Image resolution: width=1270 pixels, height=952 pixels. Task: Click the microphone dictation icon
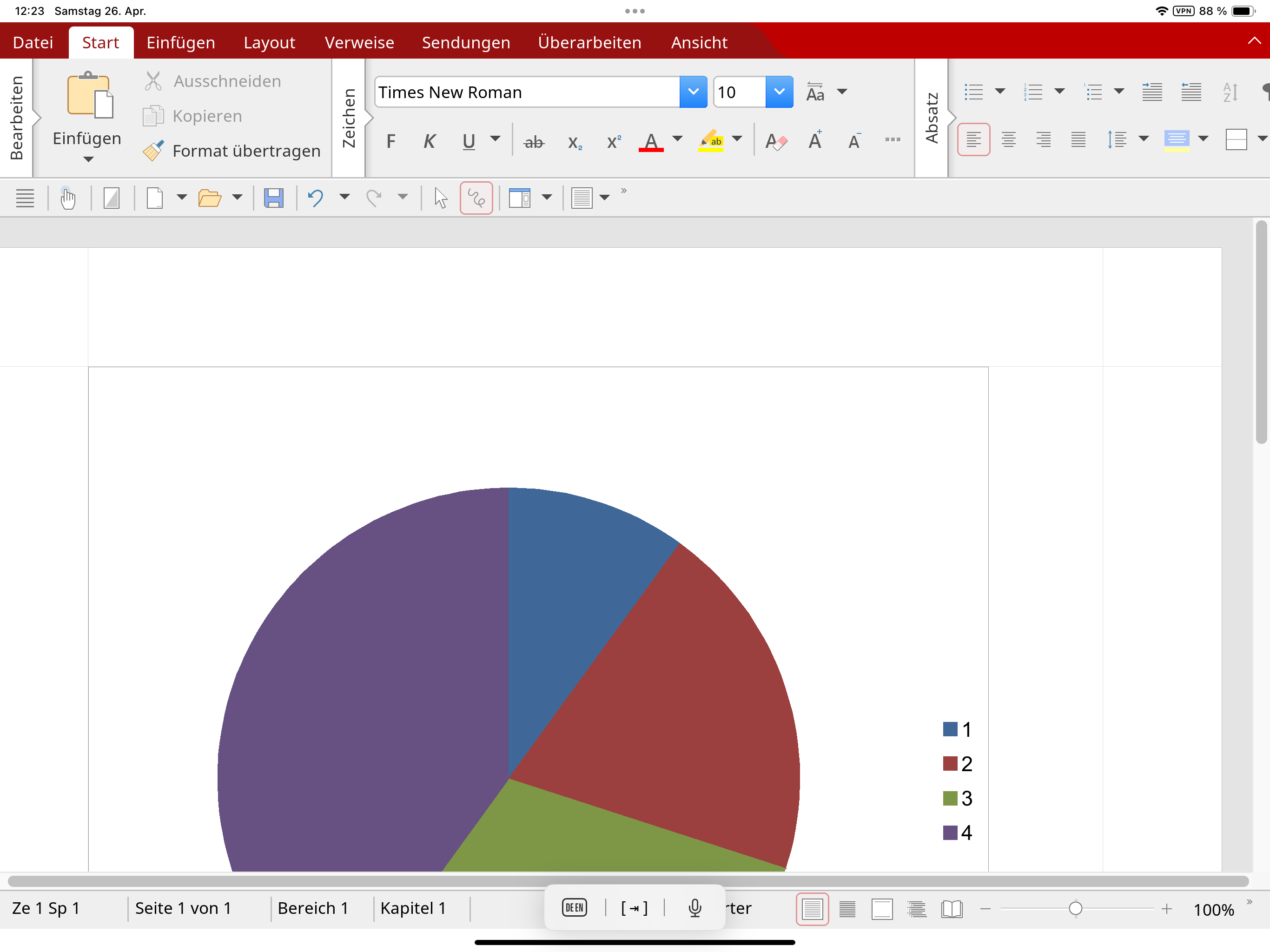(695, 908)
